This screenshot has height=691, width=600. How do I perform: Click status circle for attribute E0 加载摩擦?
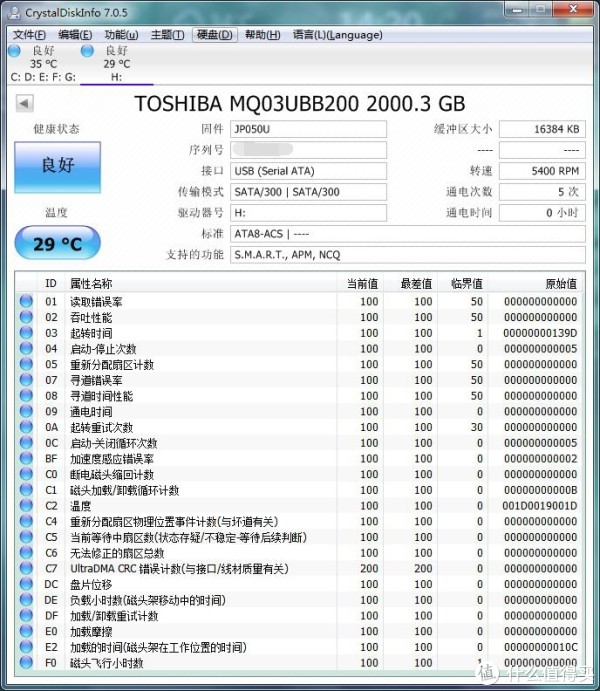click(26, 632)
